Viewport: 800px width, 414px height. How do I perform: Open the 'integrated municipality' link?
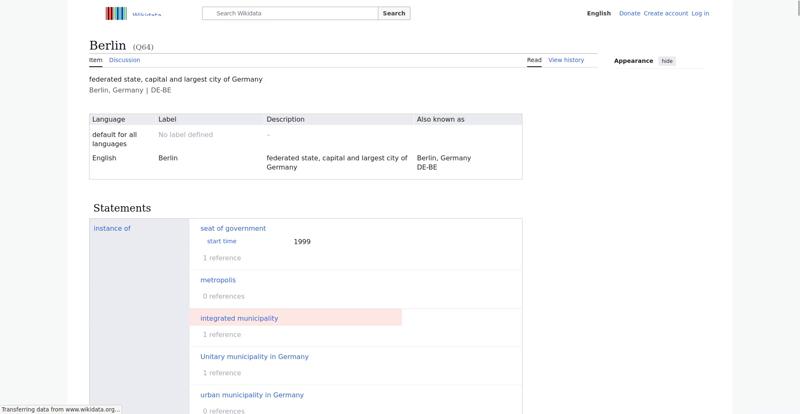pyautogui.click(x=239, y=319)
